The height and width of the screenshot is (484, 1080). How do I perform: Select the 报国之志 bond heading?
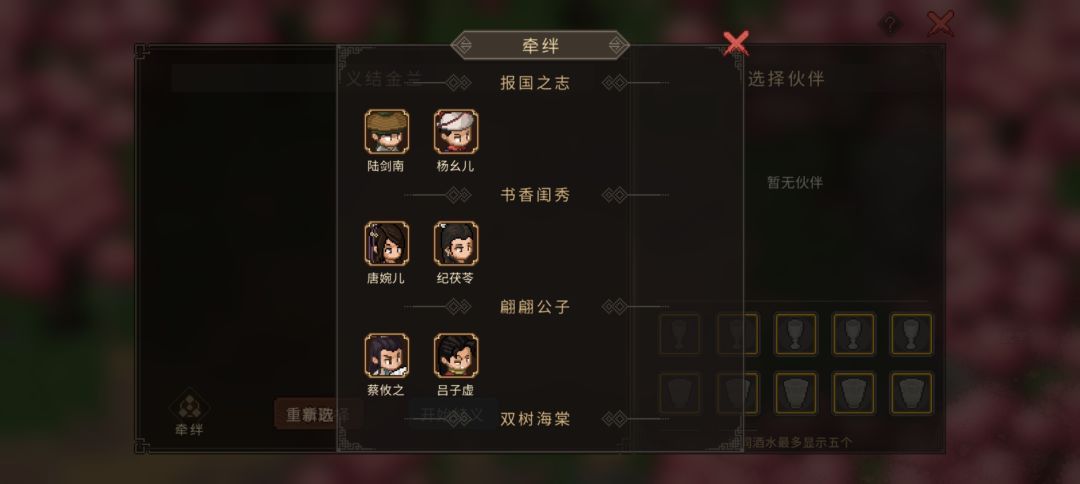click(x=535, y=83)
